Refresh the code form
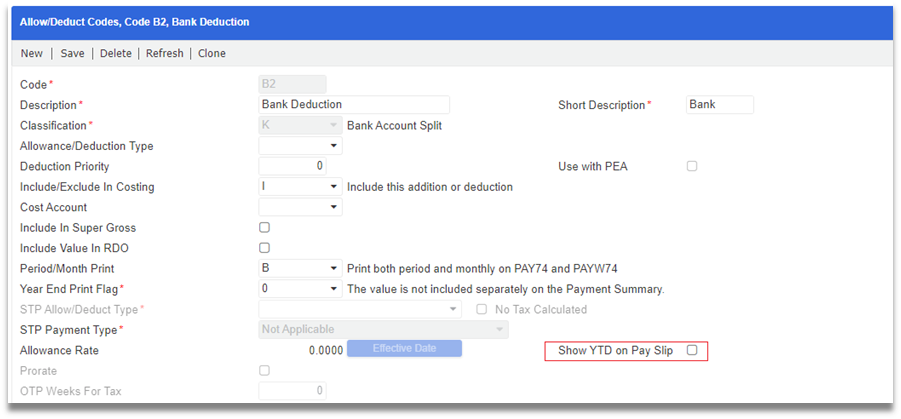 pos(164,53)
